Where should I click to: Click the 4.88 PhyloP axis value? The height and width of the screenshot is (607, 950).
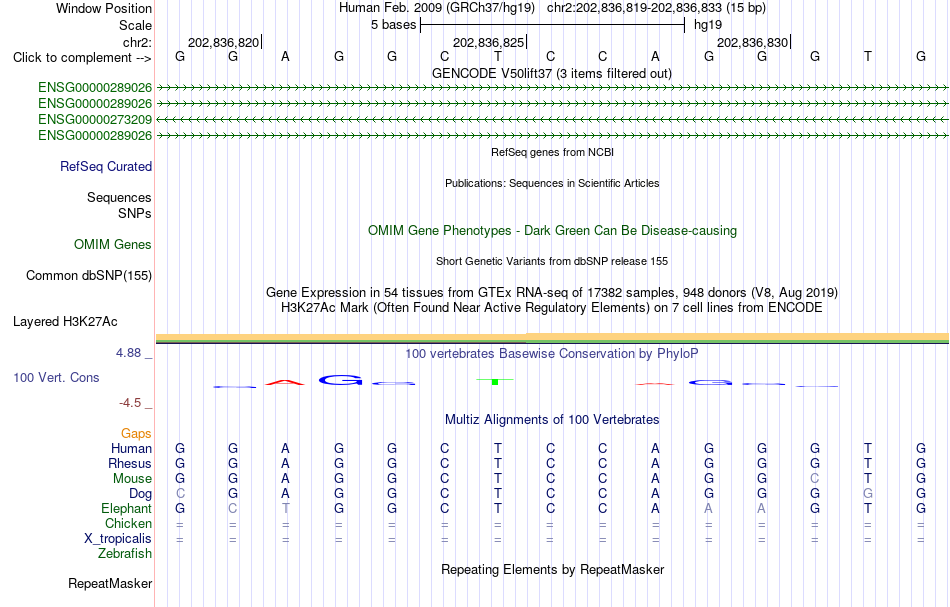pyautogui.click(x=128, y=353)
